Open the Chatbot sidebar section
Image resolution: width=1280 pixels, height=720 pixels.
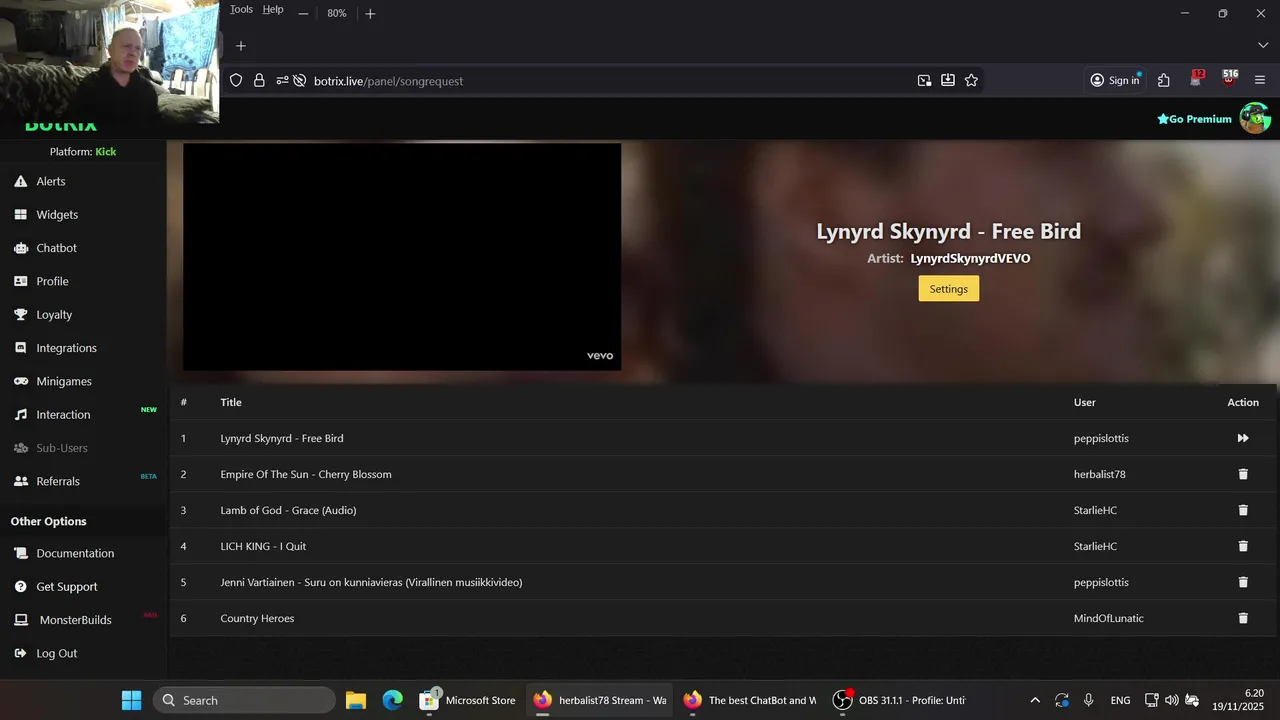pos(56,248)
